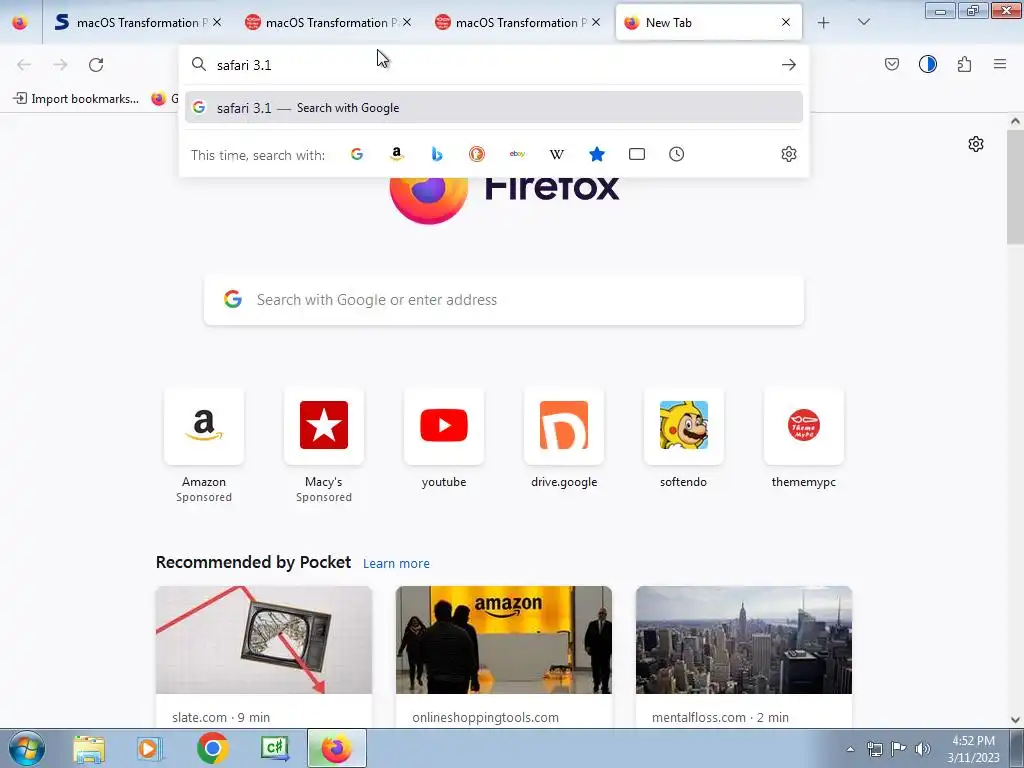Close the New Tab tab
This screenshot has width=1024, height=768.
tap(786, 22)
